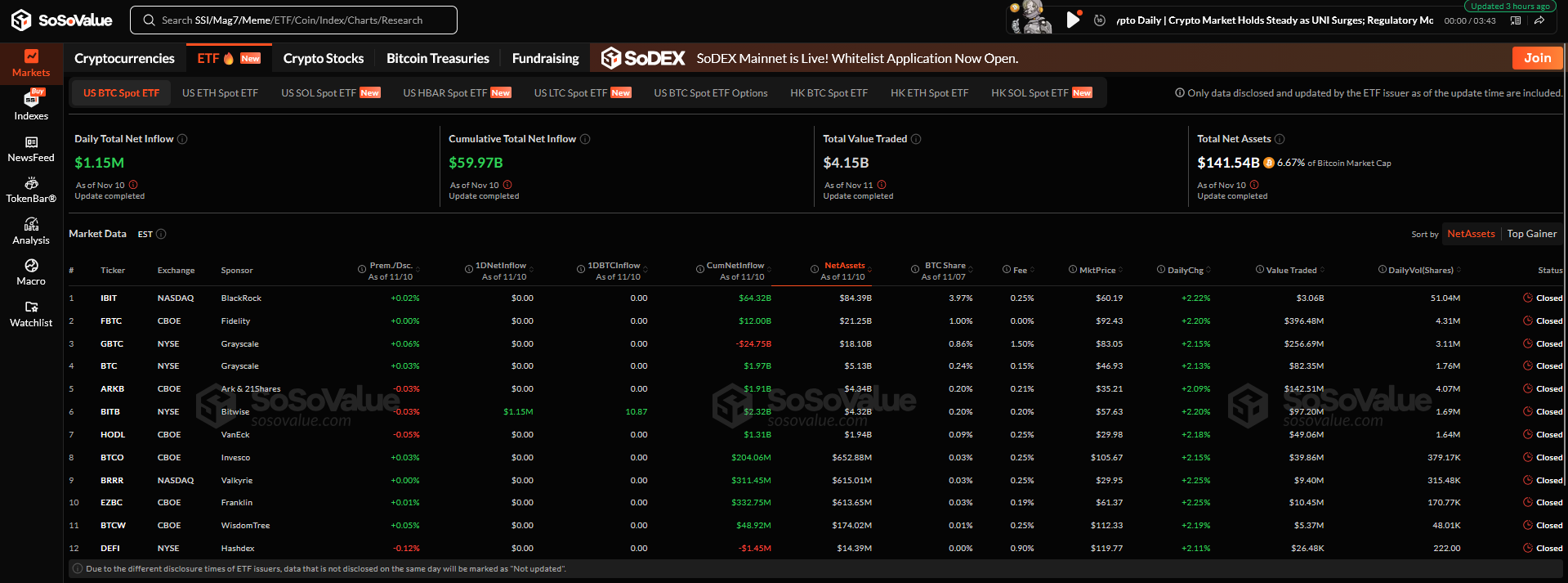Focus the search input field
The height and width of the screenshot is (583, 1568).
pos(293,20)
